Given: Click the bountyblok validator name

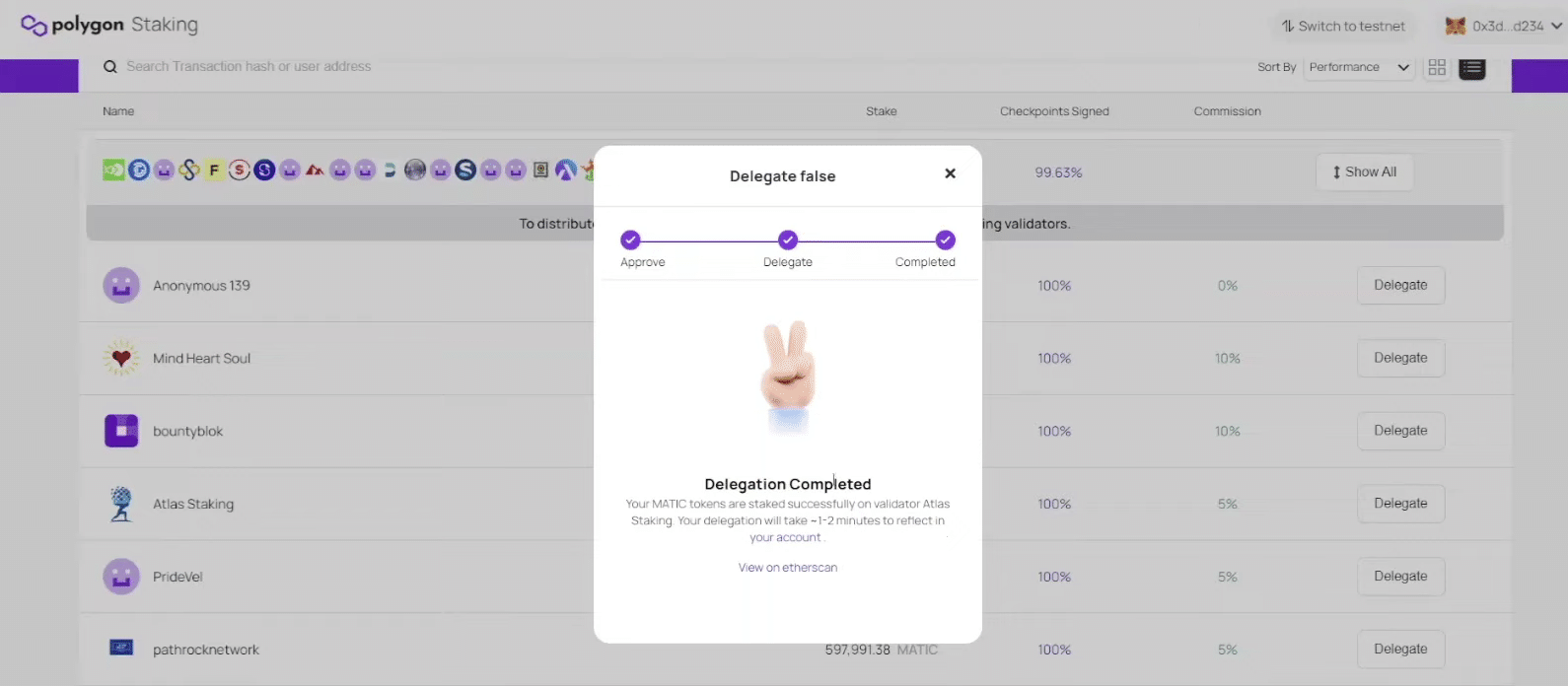Looking at the screenshot, I should 187,432.
